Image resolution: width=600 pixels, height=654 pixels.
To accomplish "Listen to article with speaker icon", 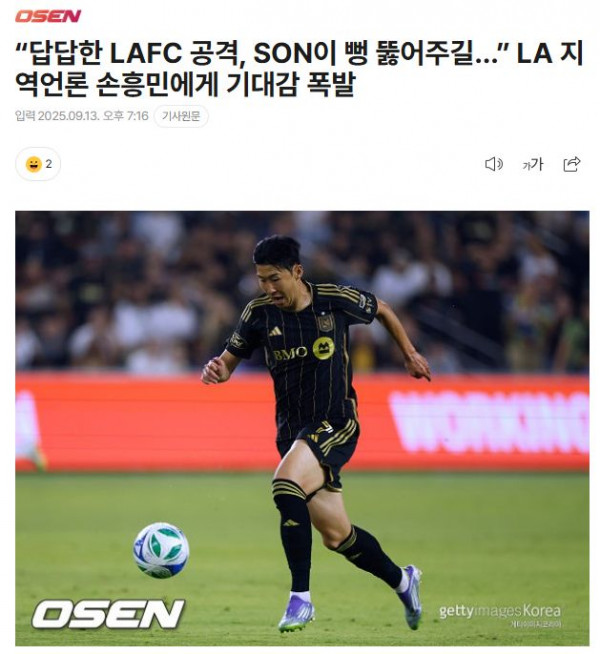I will [x=494, y=164].
